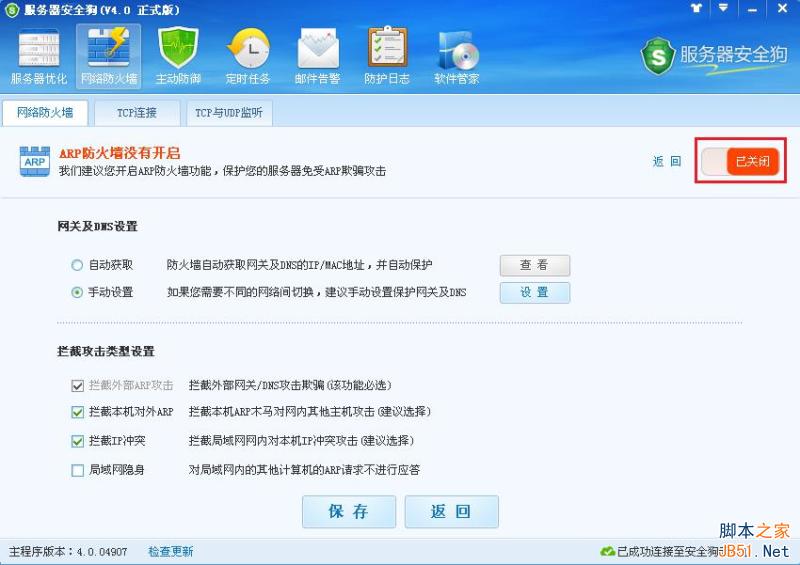Click the 保存 button
Screen dimensions: 800x565
point(349,511)
